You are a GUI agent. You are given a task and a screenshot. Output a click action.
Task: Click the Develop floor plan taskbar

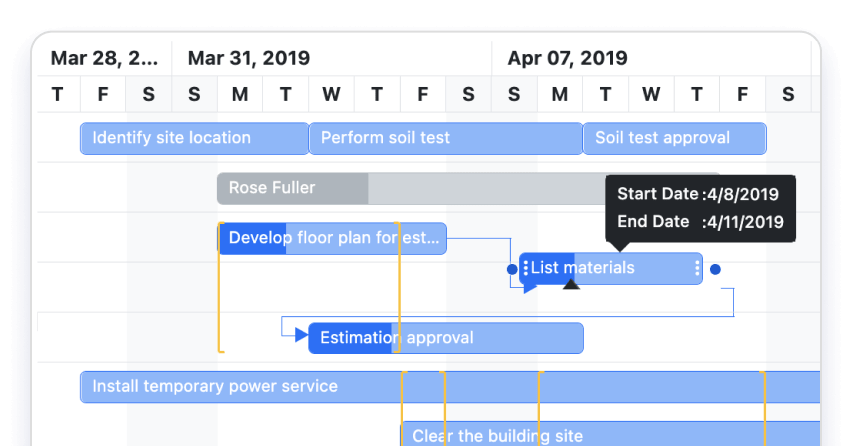coord(332,238)
